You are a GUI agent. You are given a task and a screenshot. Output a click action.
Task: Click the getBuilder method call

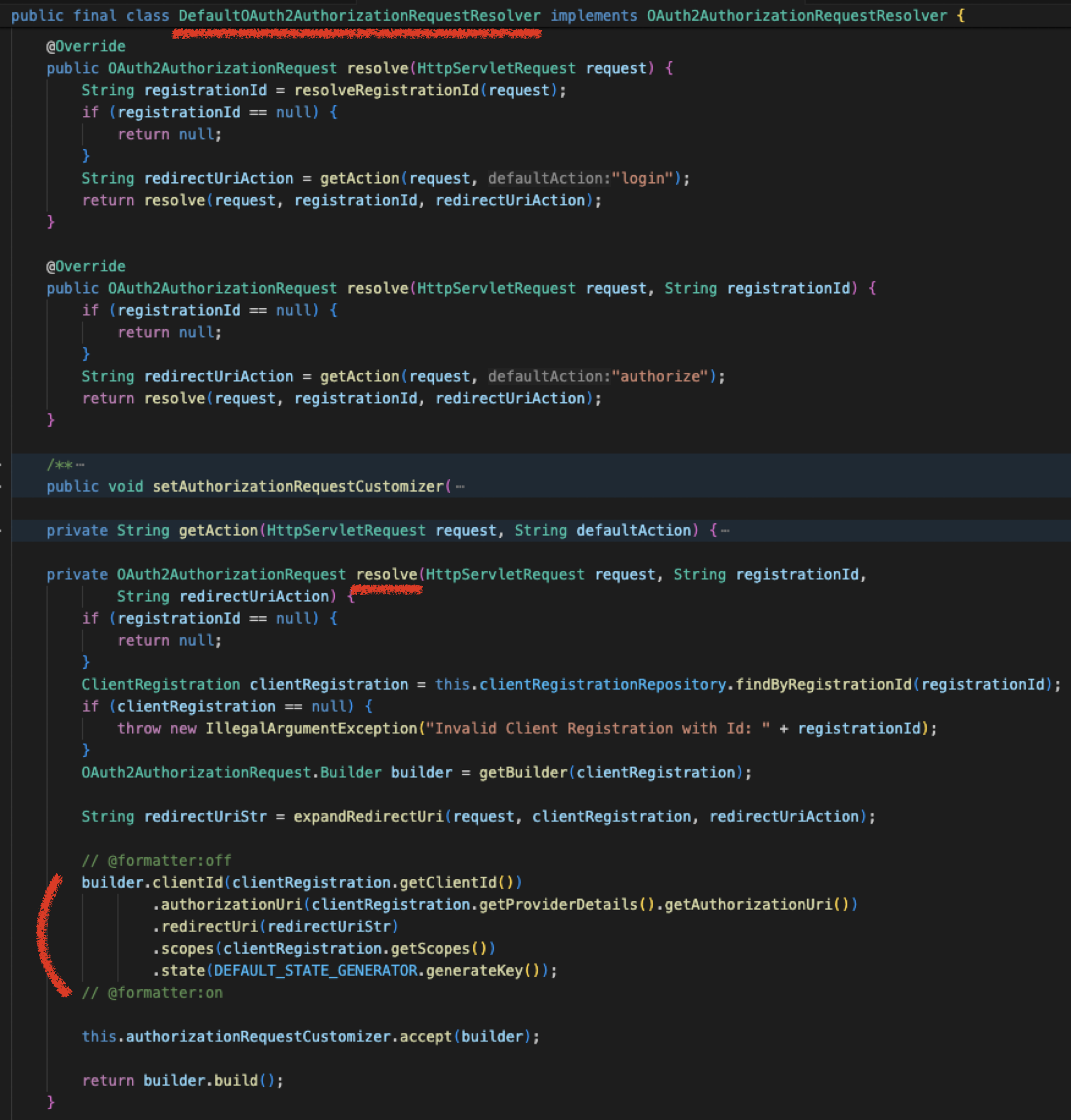[x=523, y=773]
